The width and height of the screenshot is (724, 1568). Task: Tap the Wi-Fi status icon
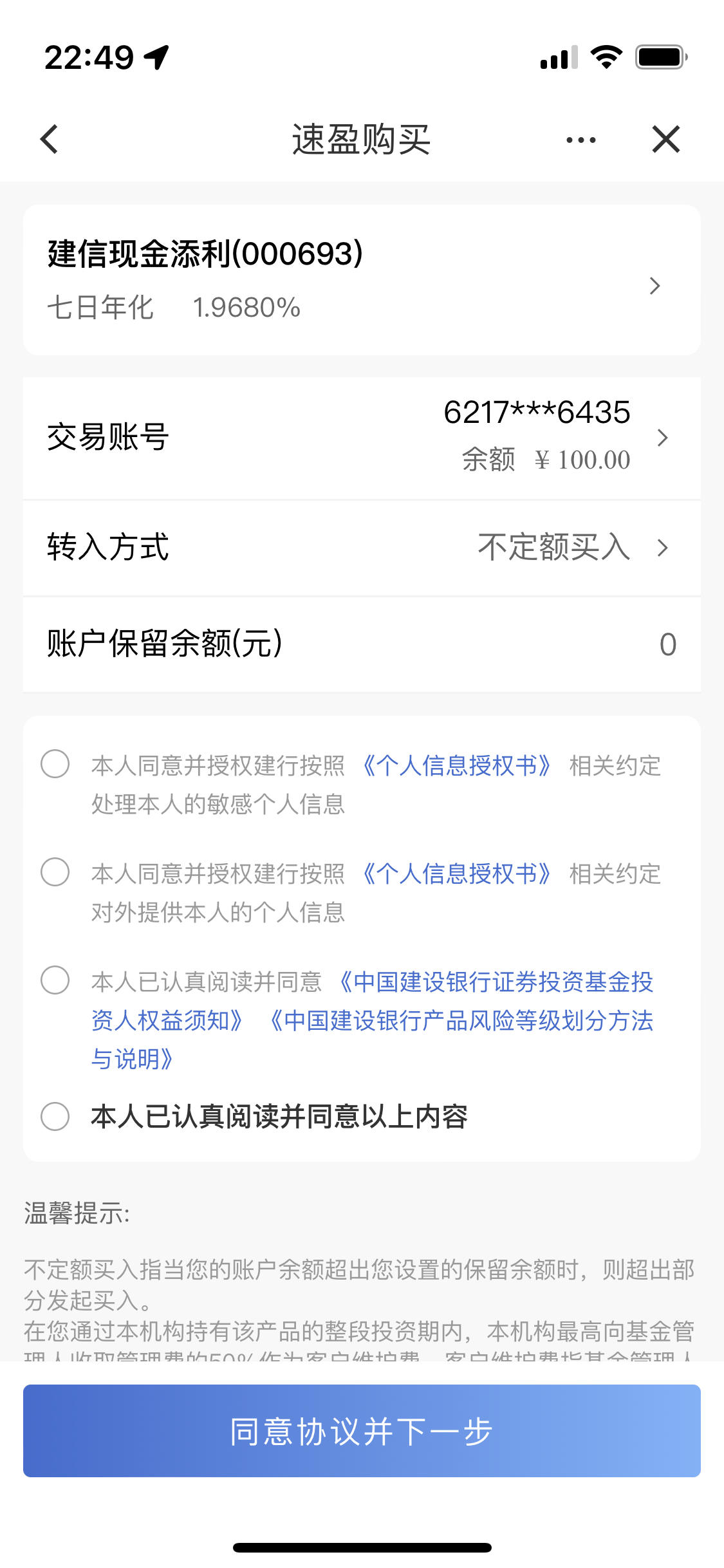click(x=606, y=57)
